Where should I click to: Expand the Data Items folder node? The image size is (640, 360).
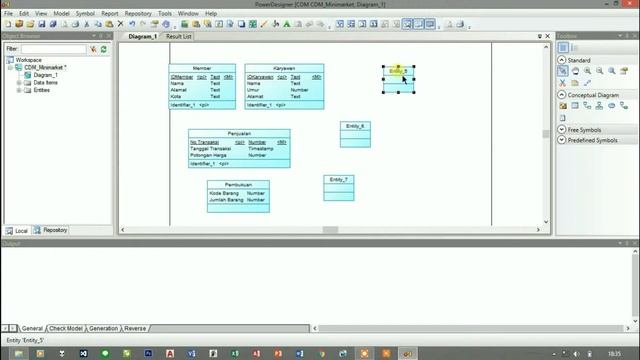pyautogui.click(x=19, y=82)
